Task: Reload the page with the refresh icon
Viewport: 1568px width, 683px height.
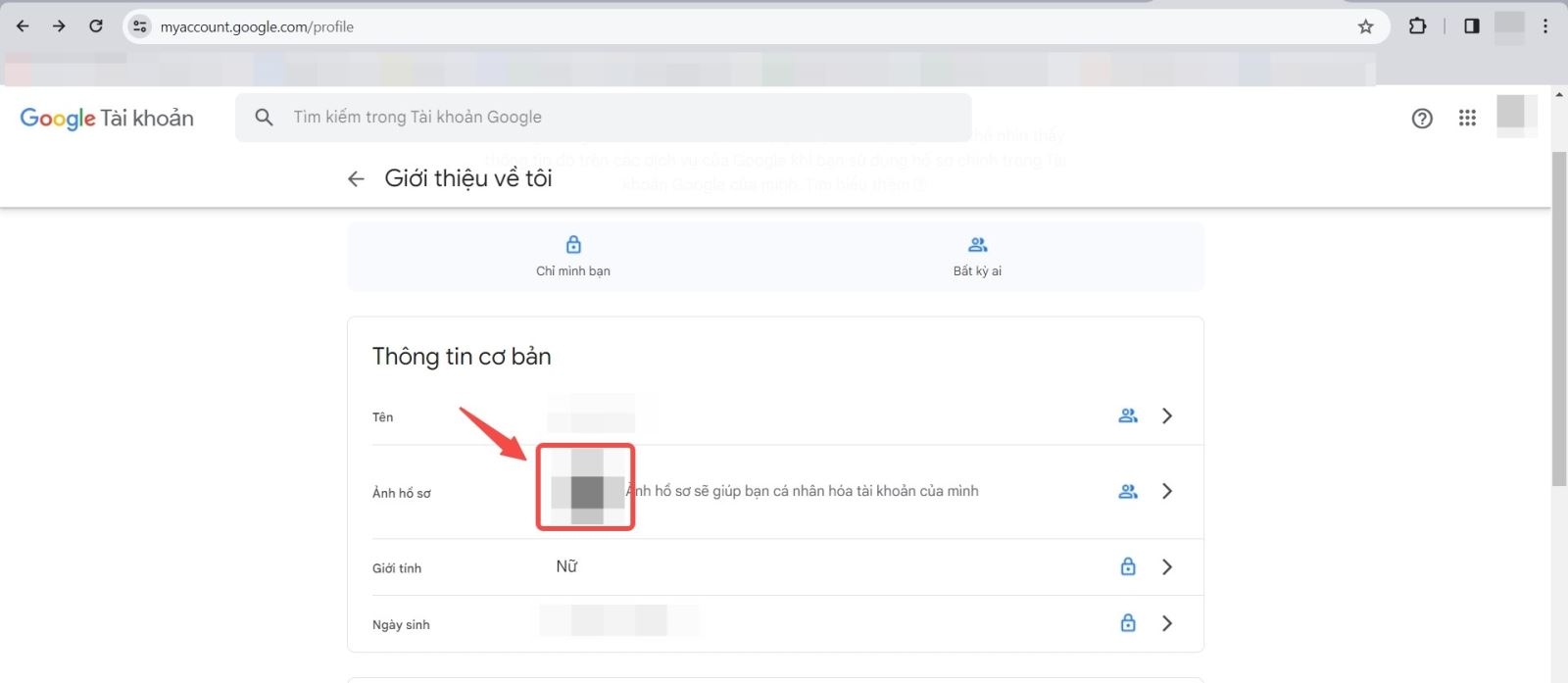Action: point(96,26)
